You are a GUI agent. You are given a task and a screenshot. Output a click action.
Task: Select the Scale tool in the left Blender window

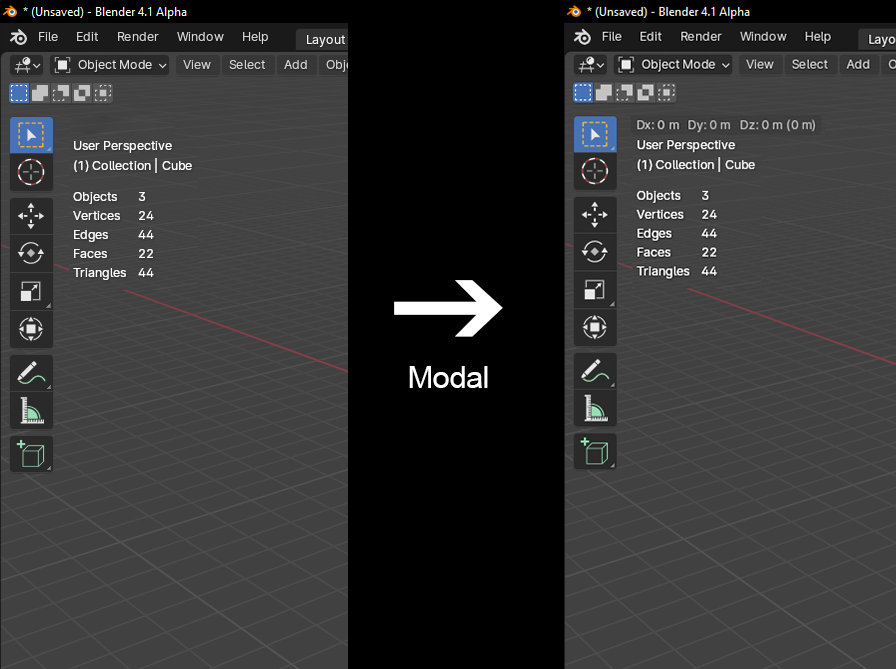31,291
